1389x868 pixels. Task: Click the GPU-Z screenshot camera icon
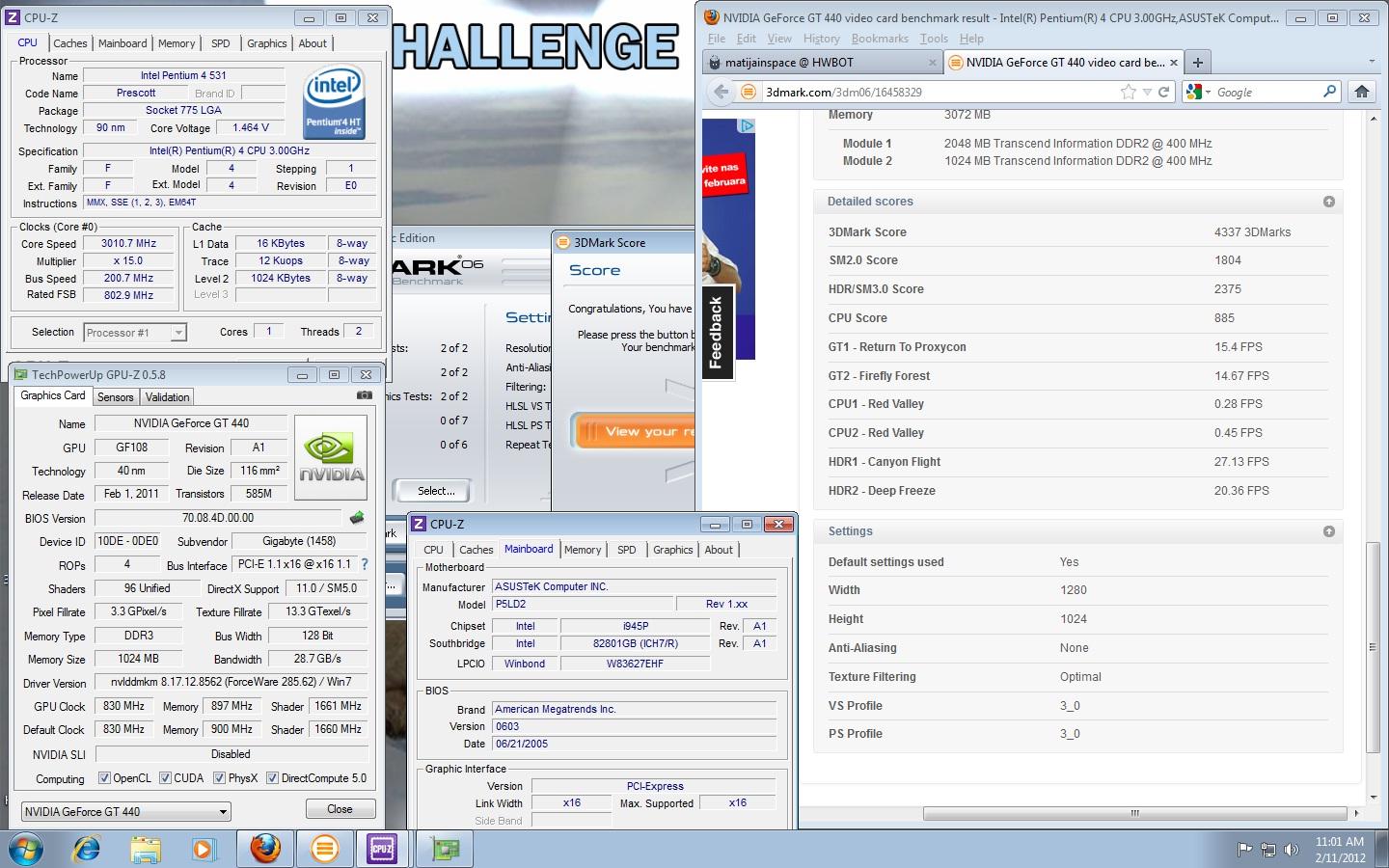point(364,395)
